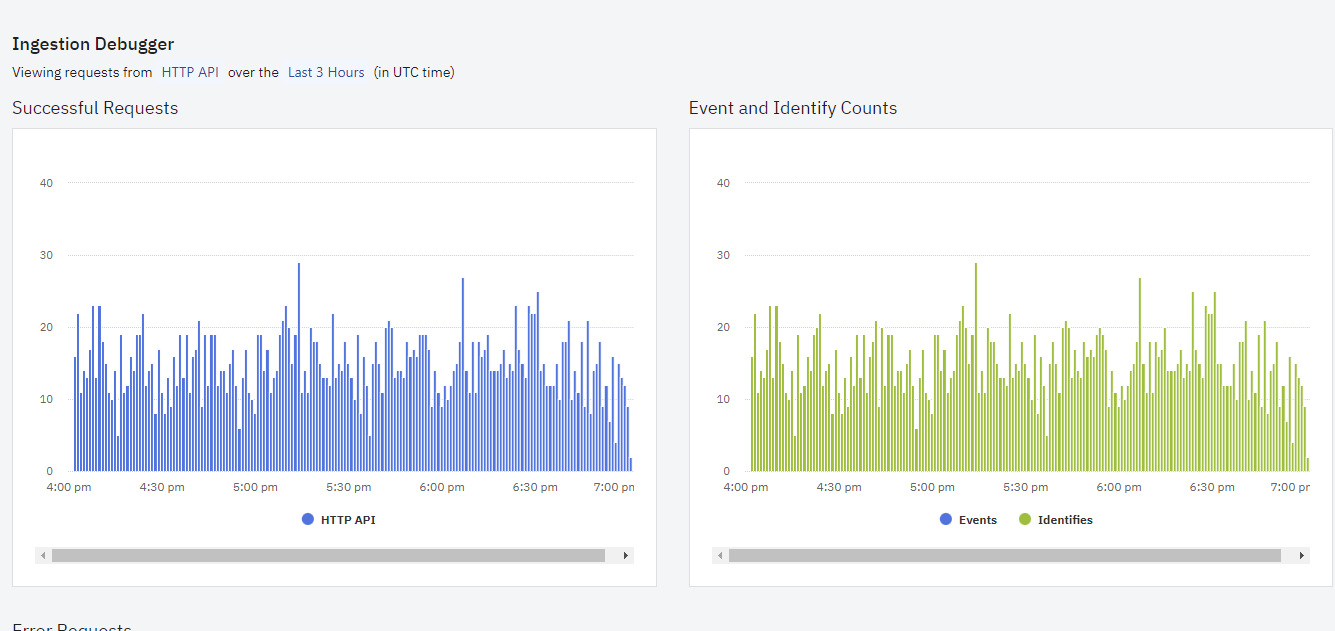Click the Event and Identify Counts title
The width and height of the screenshot is (1335, 631).
(x=793, y=108)
